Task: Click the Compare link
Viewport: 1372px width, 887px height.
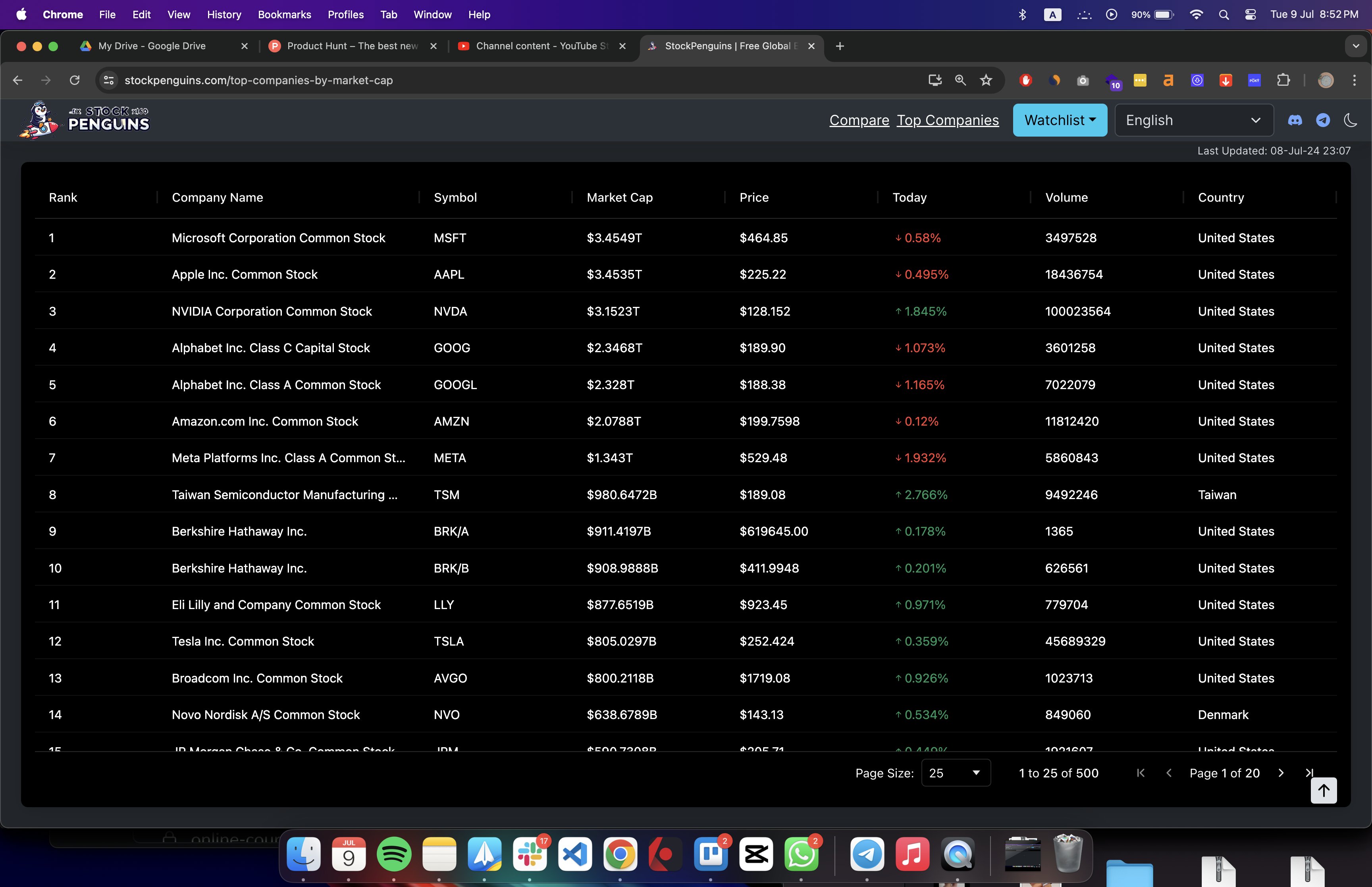Action: click(x=859, y=120)
